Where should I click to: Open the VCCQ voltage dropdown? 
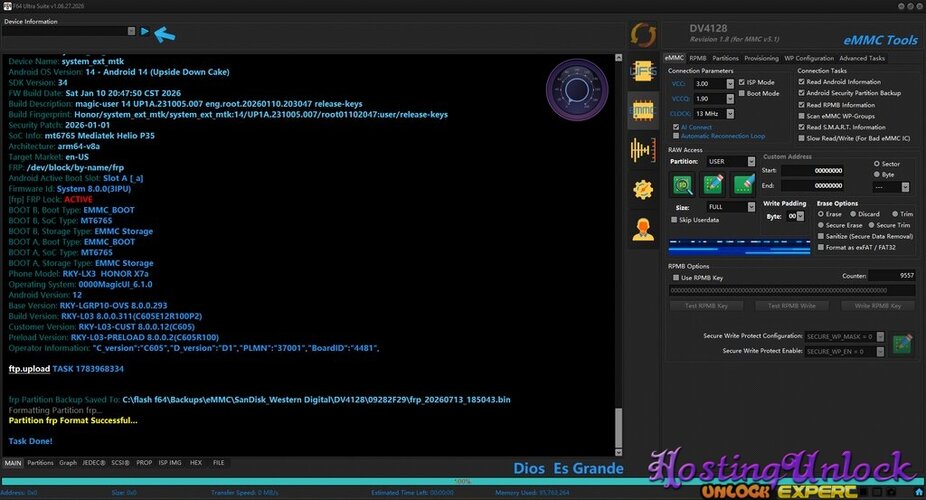[730, 99]
